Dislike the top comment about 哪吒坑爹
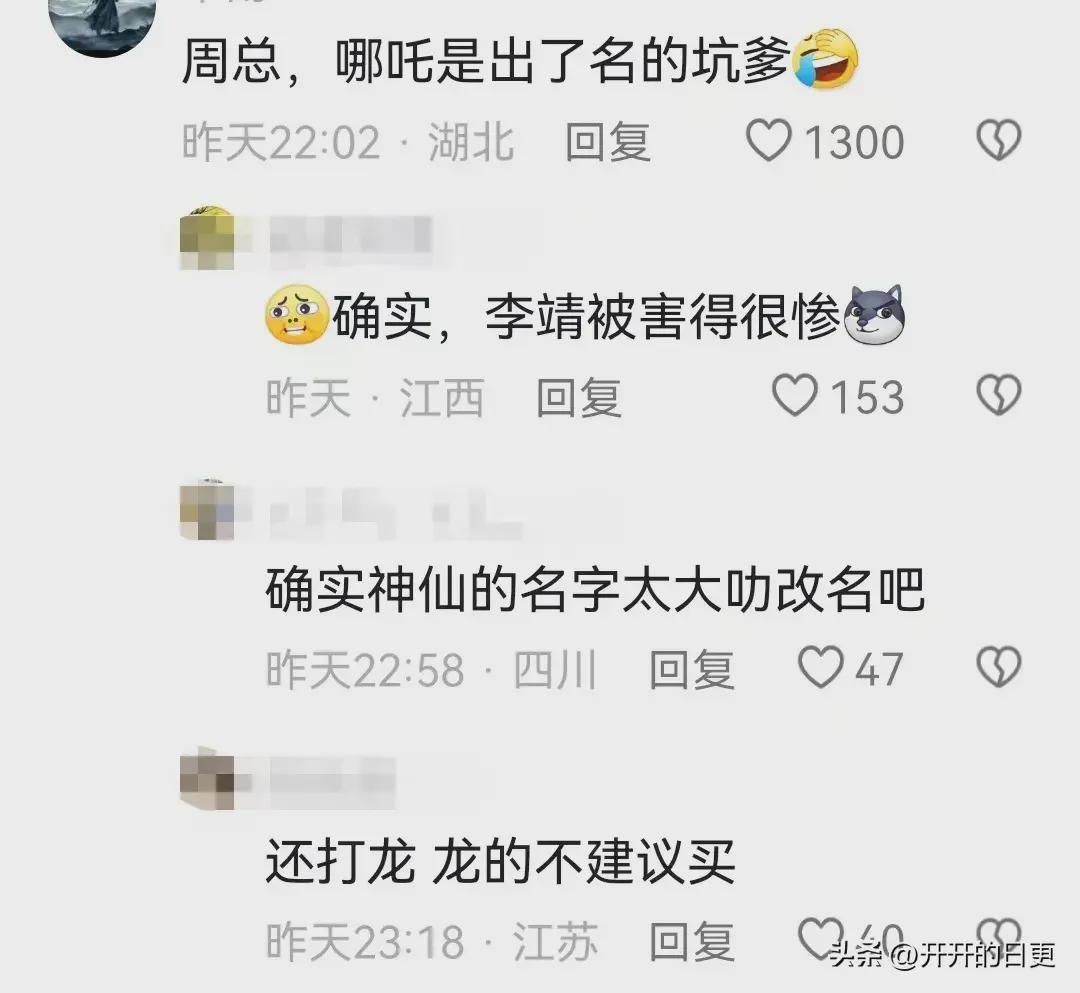 point(999,140)
